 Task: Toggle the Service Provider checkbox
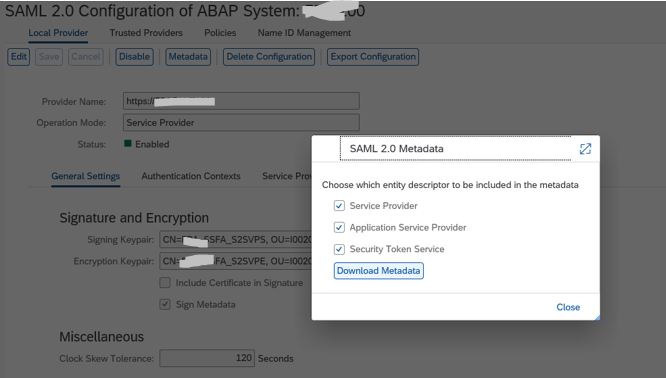coord(339,206)
